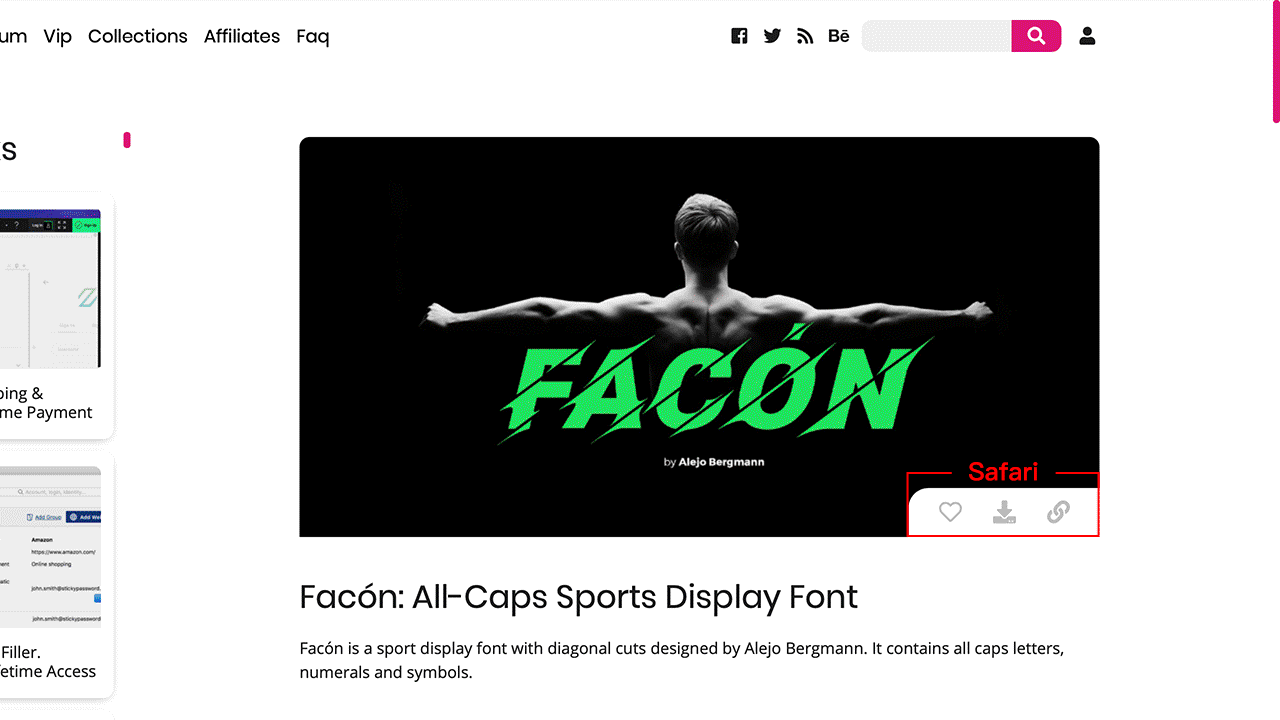The height and width of the screenshot is (720, 1280).
Task: Open the user account profile icon
Action: pos(1087,36)
